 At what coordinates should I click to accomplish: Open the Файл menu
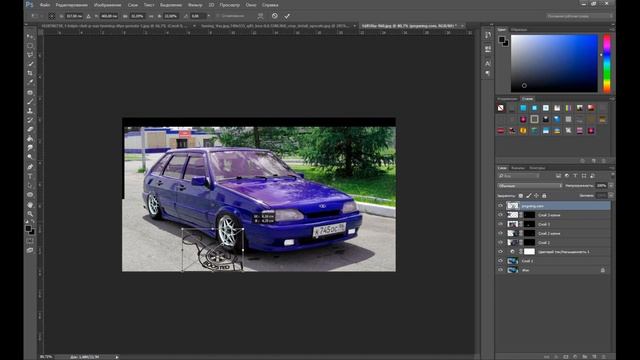click(x=45, y=5)
